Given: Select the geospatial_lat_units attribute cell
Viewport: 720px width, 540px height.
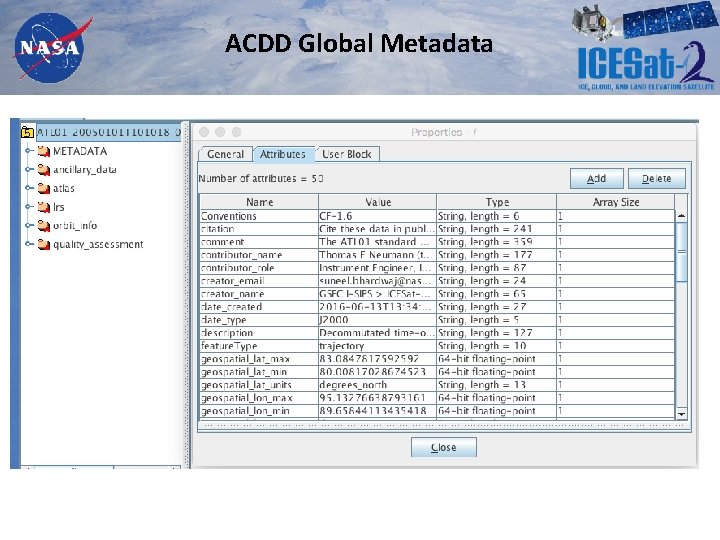Looking at the screenshot, I should pos(259,385).
